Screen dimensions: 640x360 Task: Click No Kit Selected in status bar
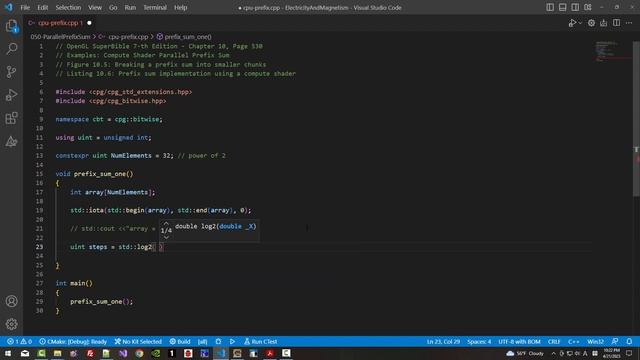pos(138,341)
